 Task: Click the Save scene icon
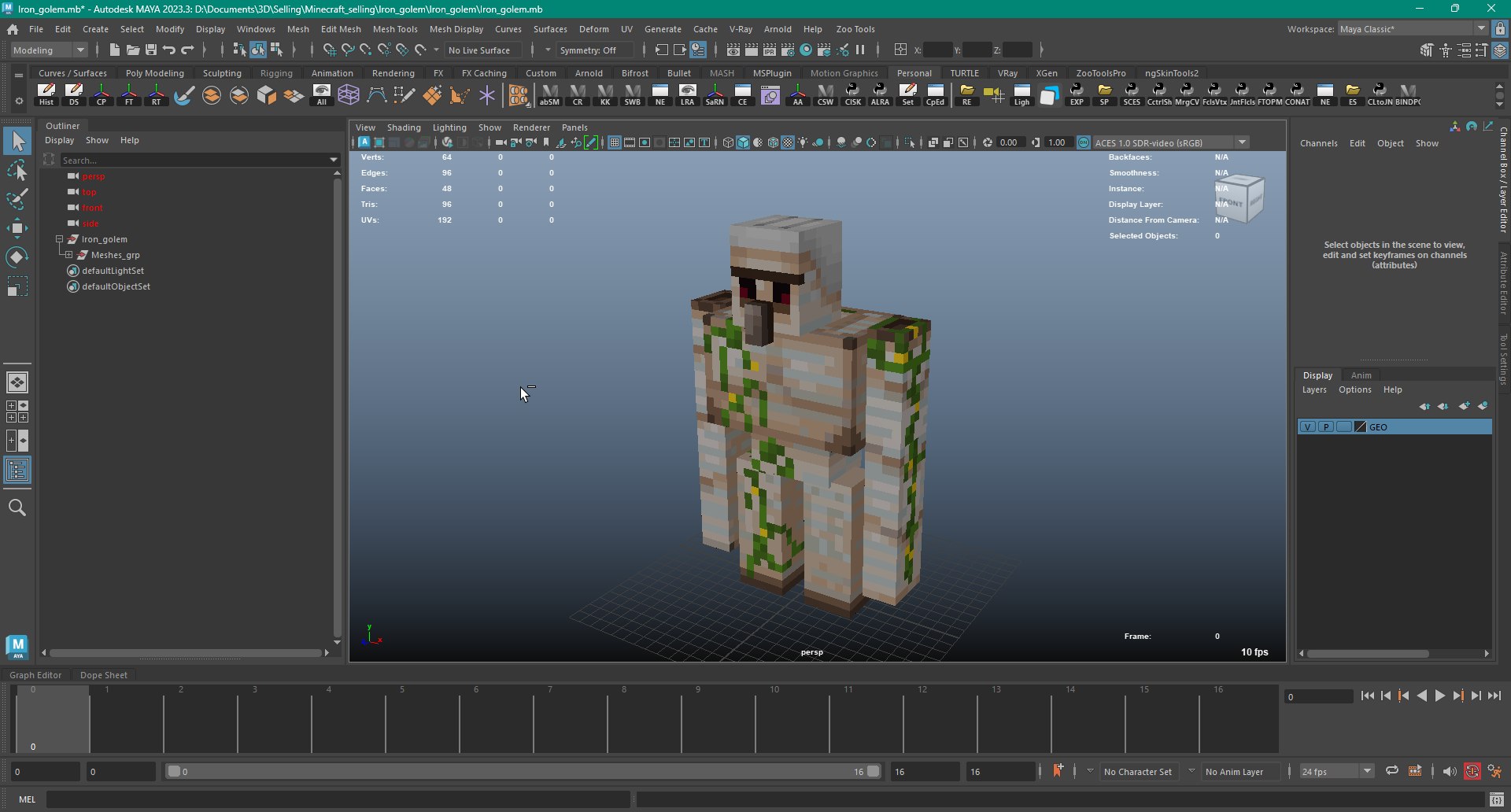(151, 50)
